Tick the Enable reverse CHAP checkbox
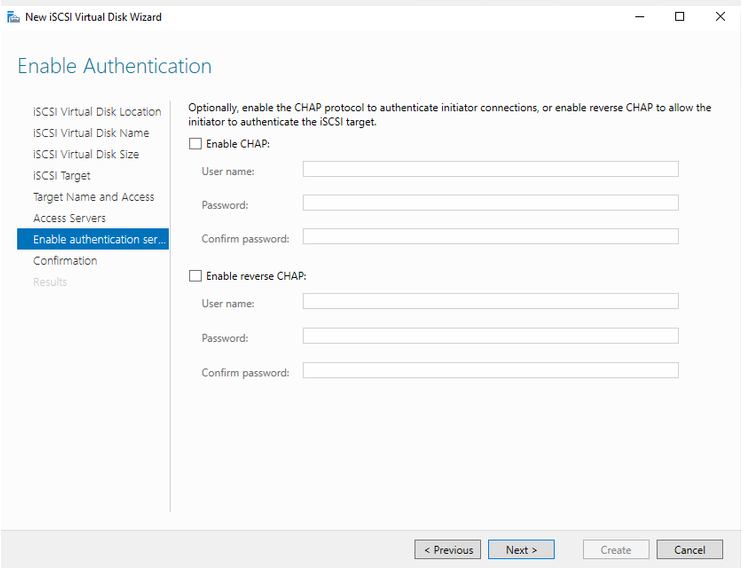This screenshot has width=743, height=570. pos(195,276)
